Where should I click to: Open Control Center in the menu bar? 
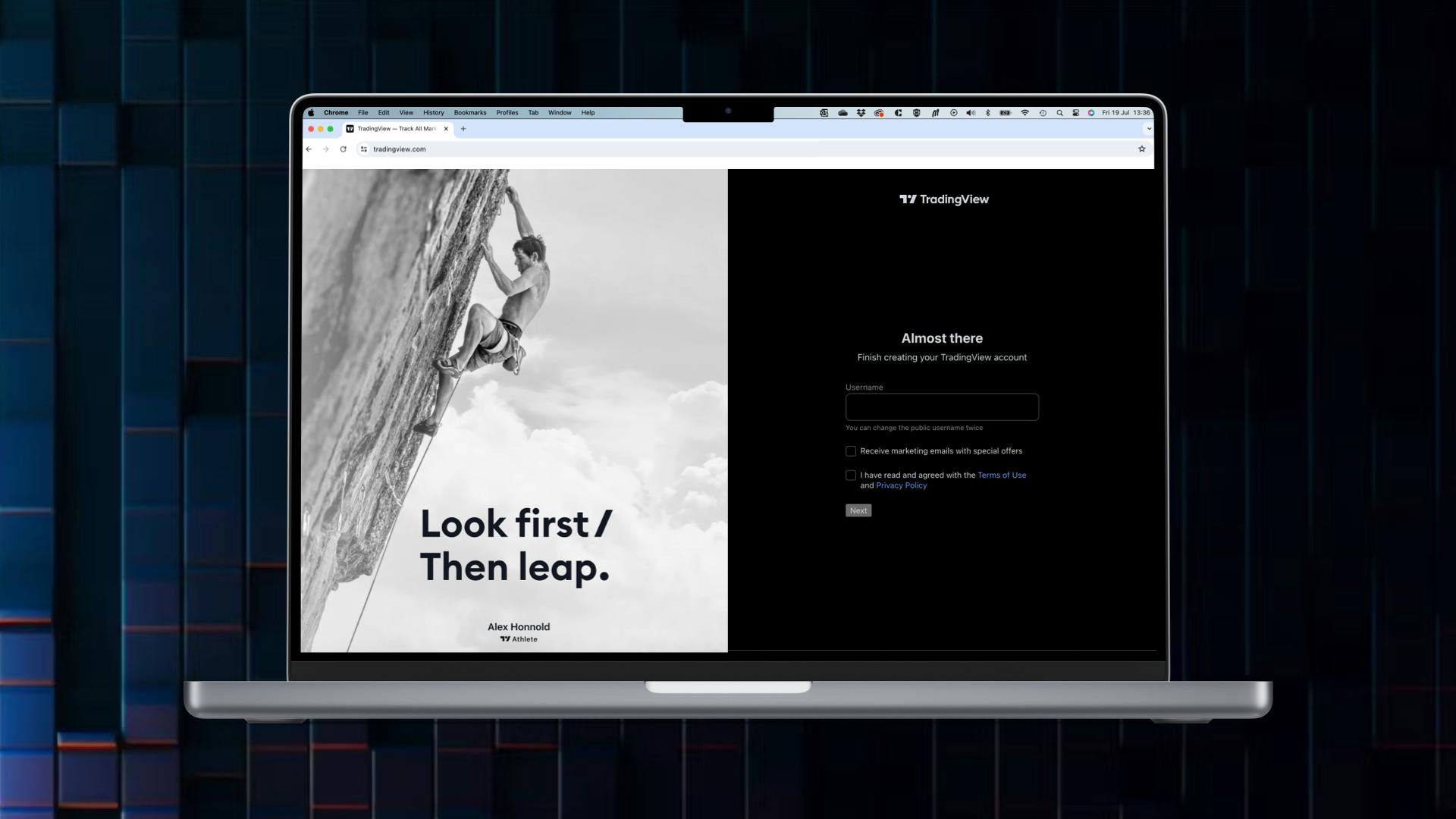[1075, 113]
